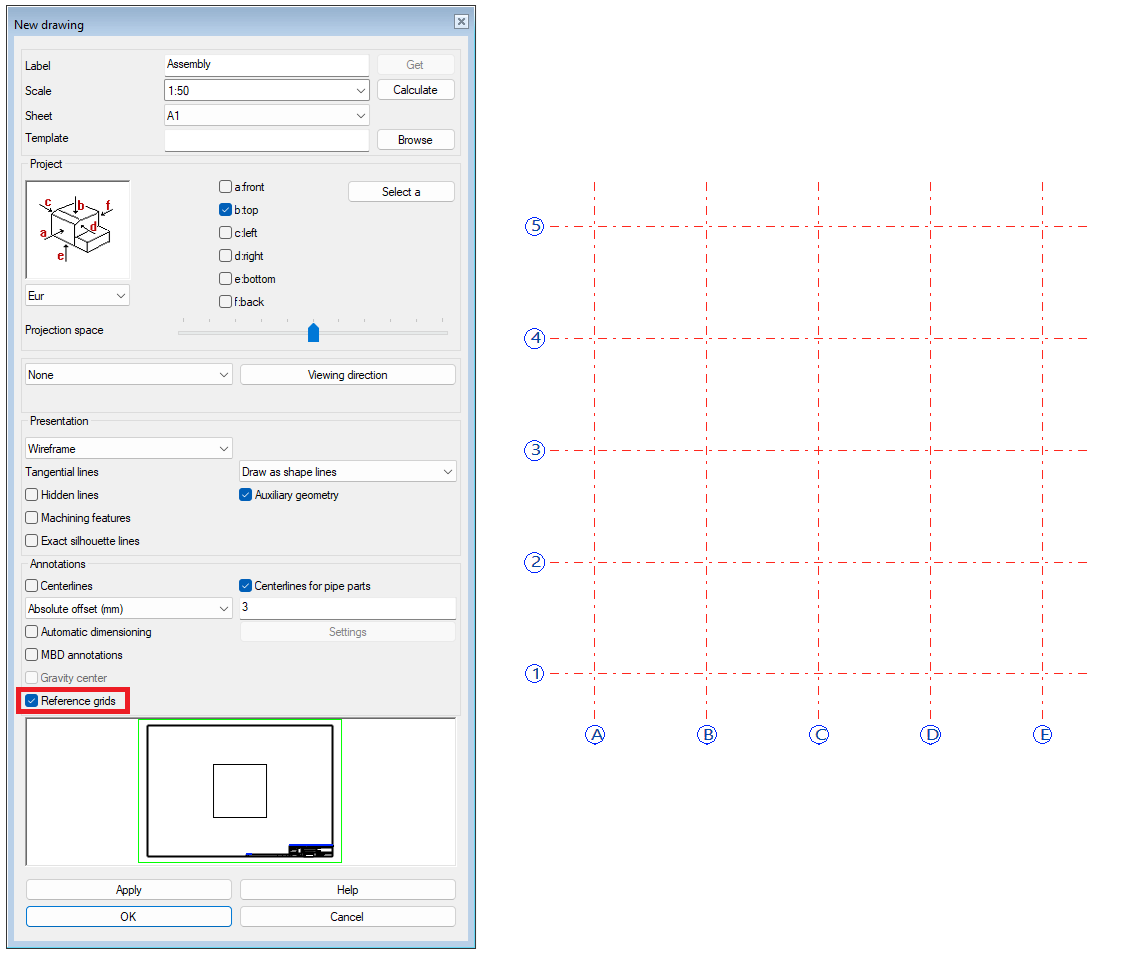Uncheck Auxiliary geometry option

[246, 495]
